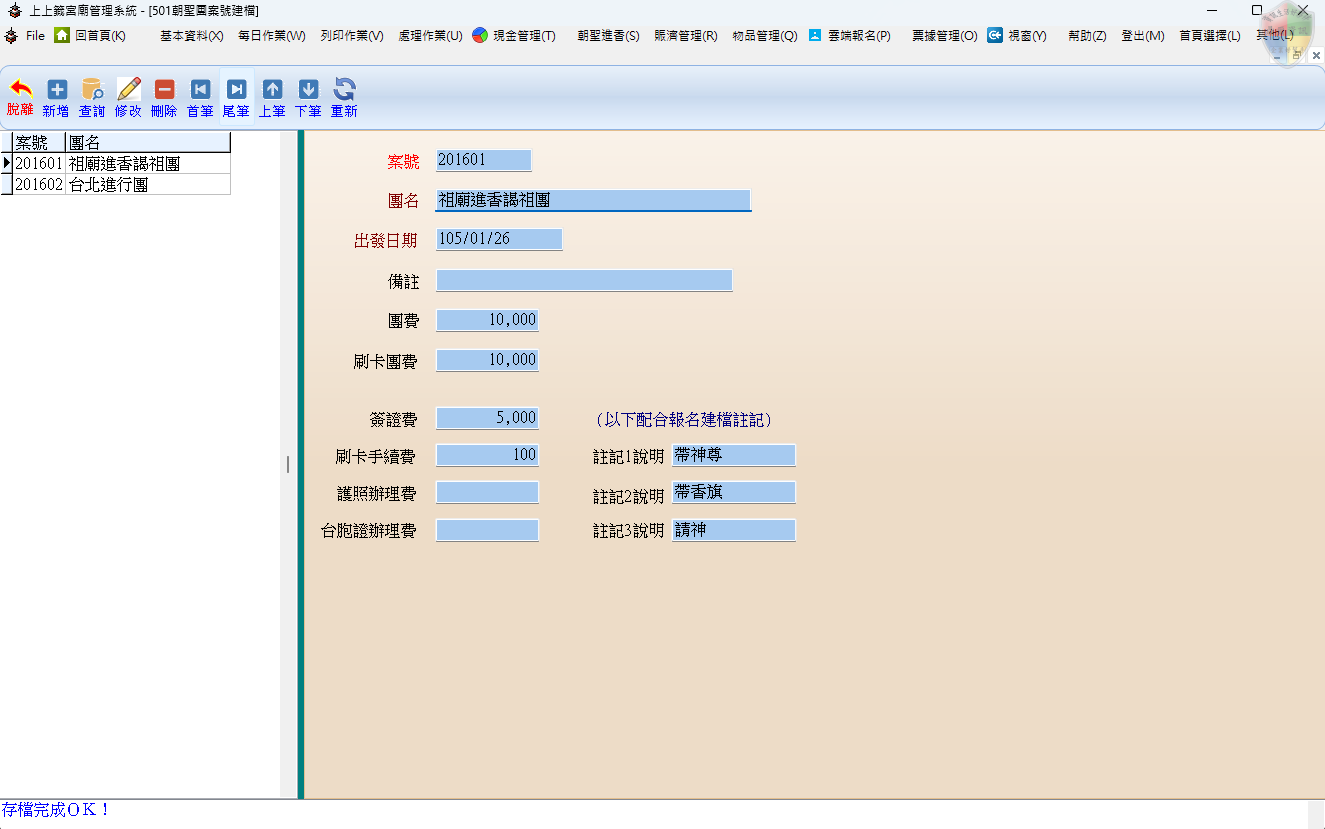This screenshot has height=829, width=1325.
Task: Click the 註記1說明 field containing 帶神尊
Action: click(x=734, y=456)
